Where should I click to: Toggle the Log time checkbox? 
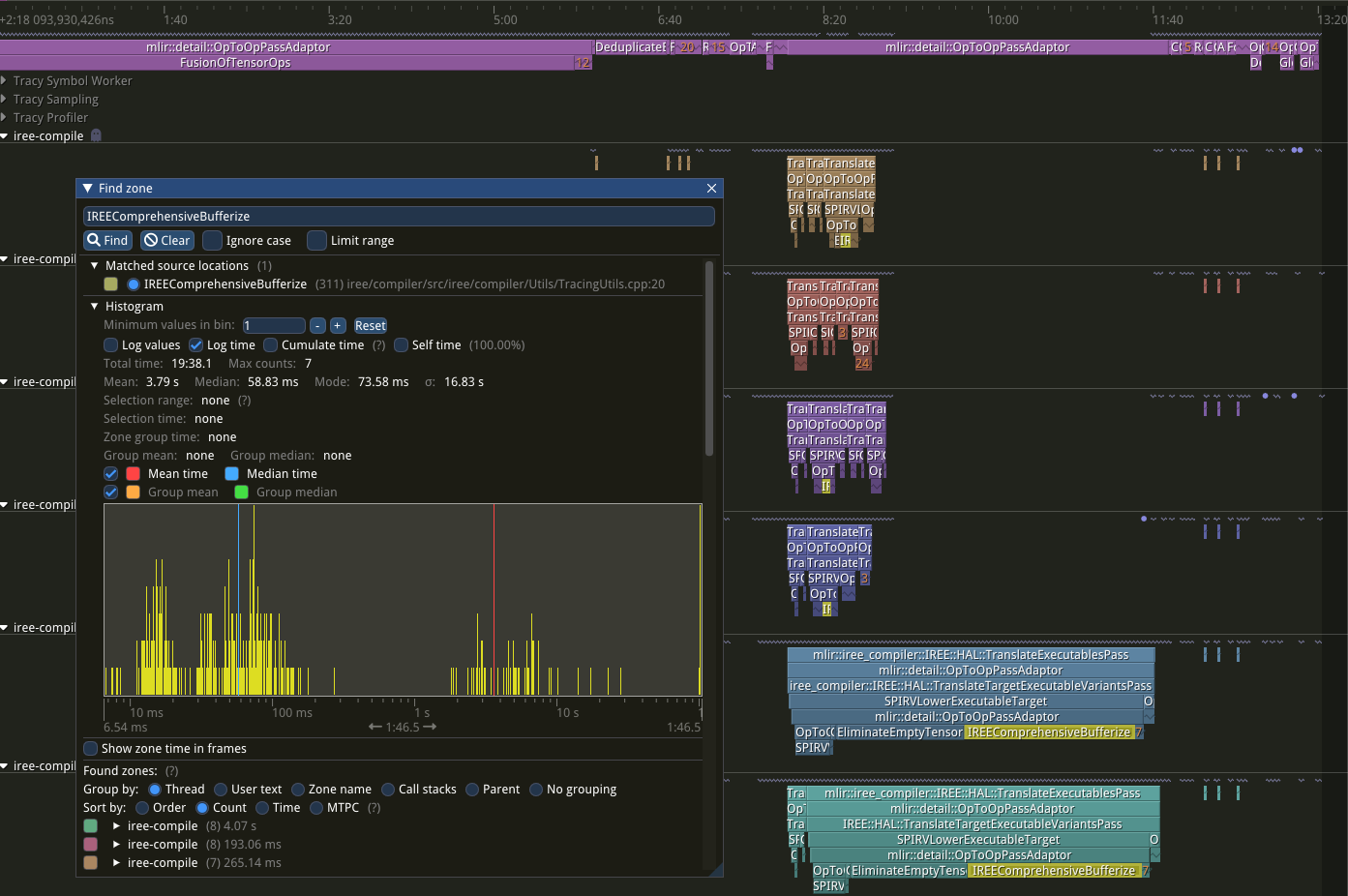(x=195, y=344)
